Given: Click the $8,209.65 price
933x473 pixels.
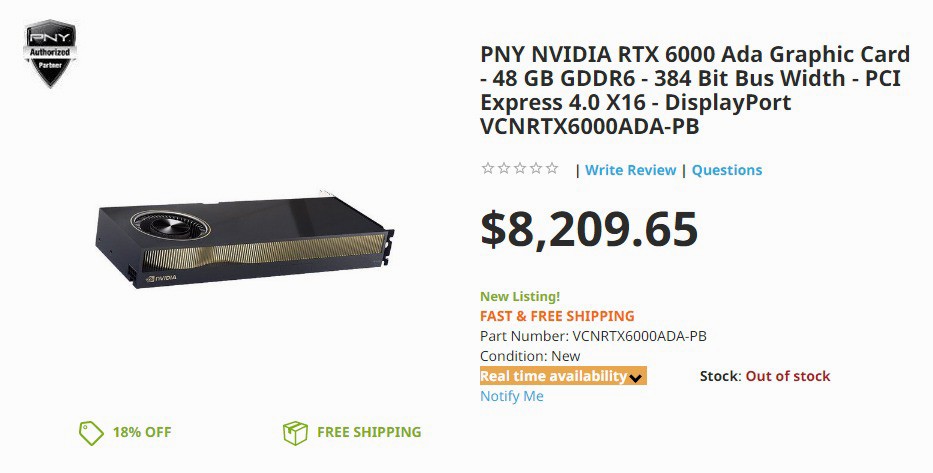Looking at the screenshot, I should pos(588,229).
